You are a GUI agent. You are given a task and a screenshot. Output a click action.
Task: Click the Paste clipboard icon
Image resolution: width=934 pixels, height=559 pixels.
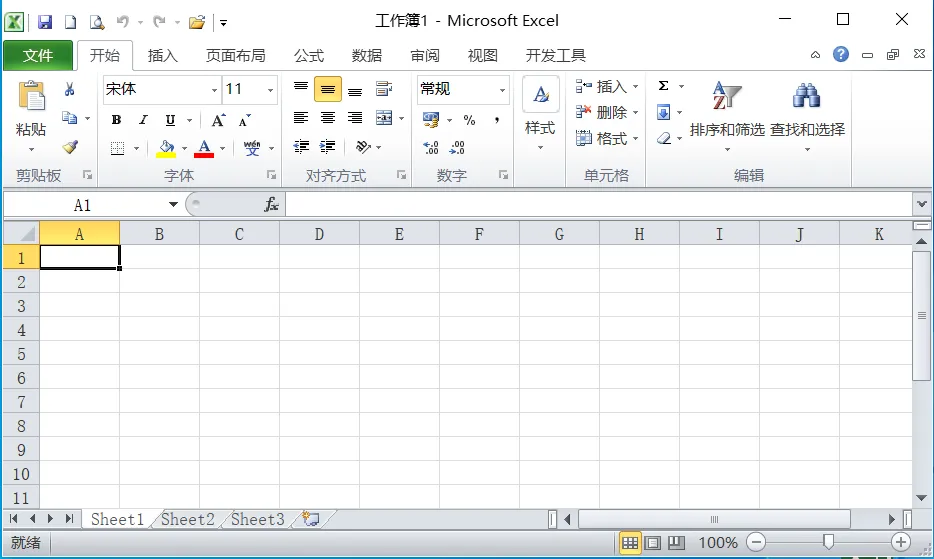[32, 96]
